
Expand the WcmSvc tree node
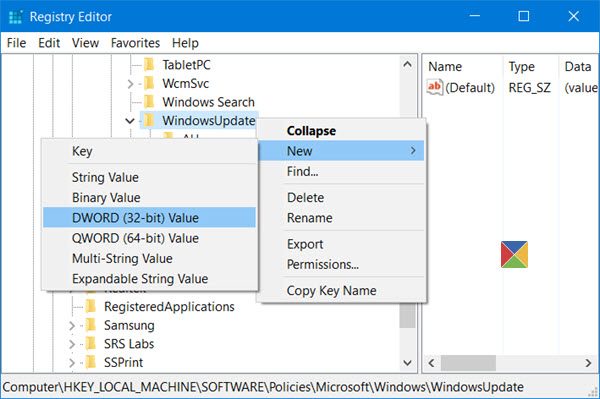pyautogui.click(x=130, y=83)
